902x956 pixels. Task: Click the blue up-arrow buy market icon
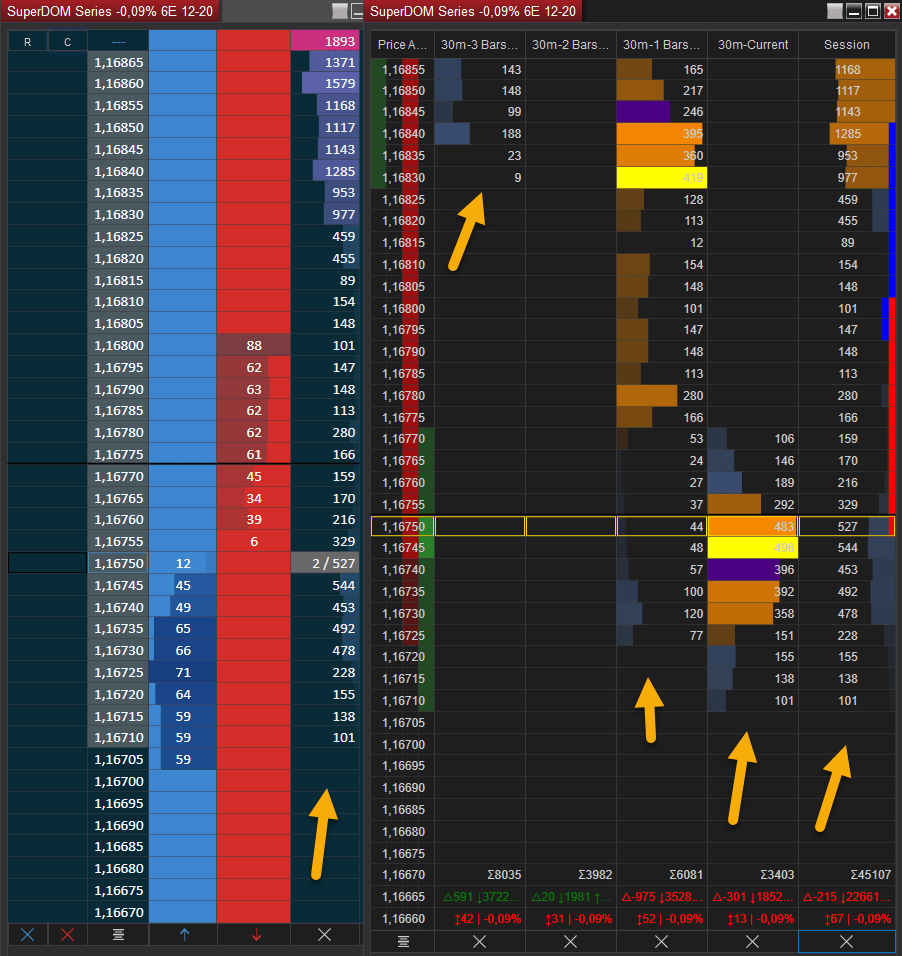click(x=184, y=934)
